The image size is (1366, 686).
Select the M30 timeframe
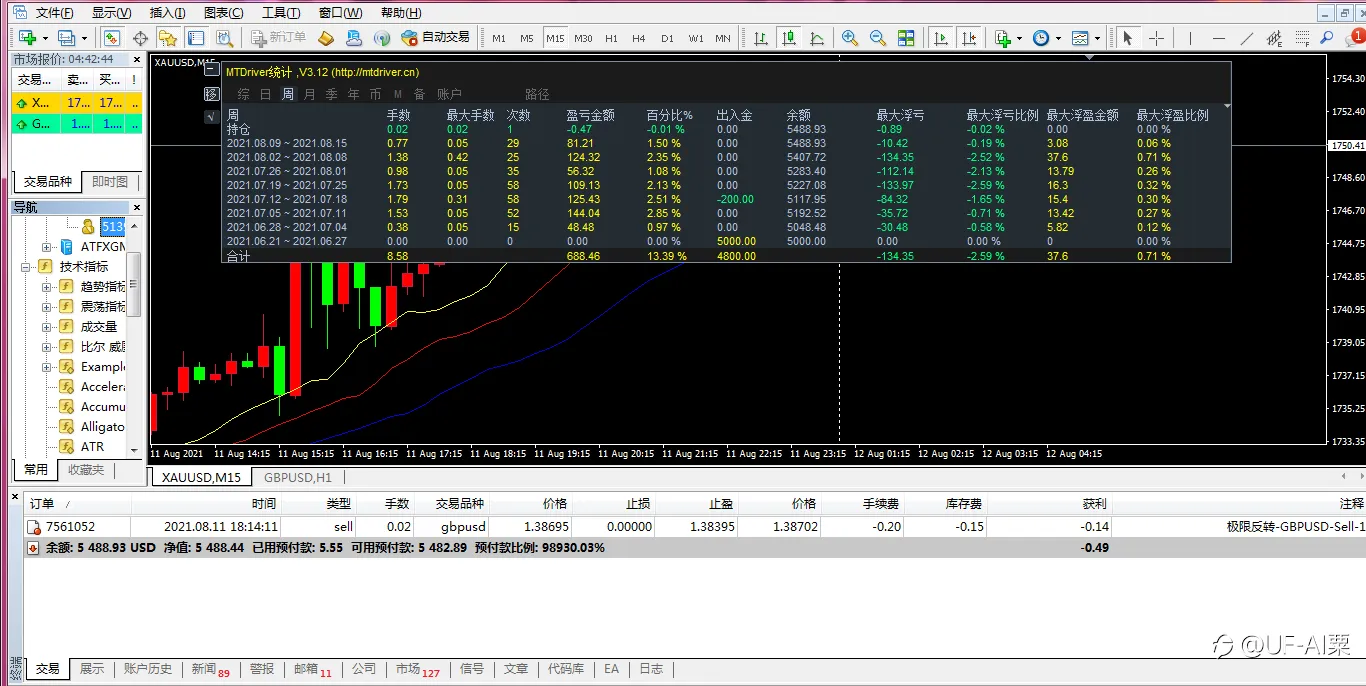[x=583, y=38]
